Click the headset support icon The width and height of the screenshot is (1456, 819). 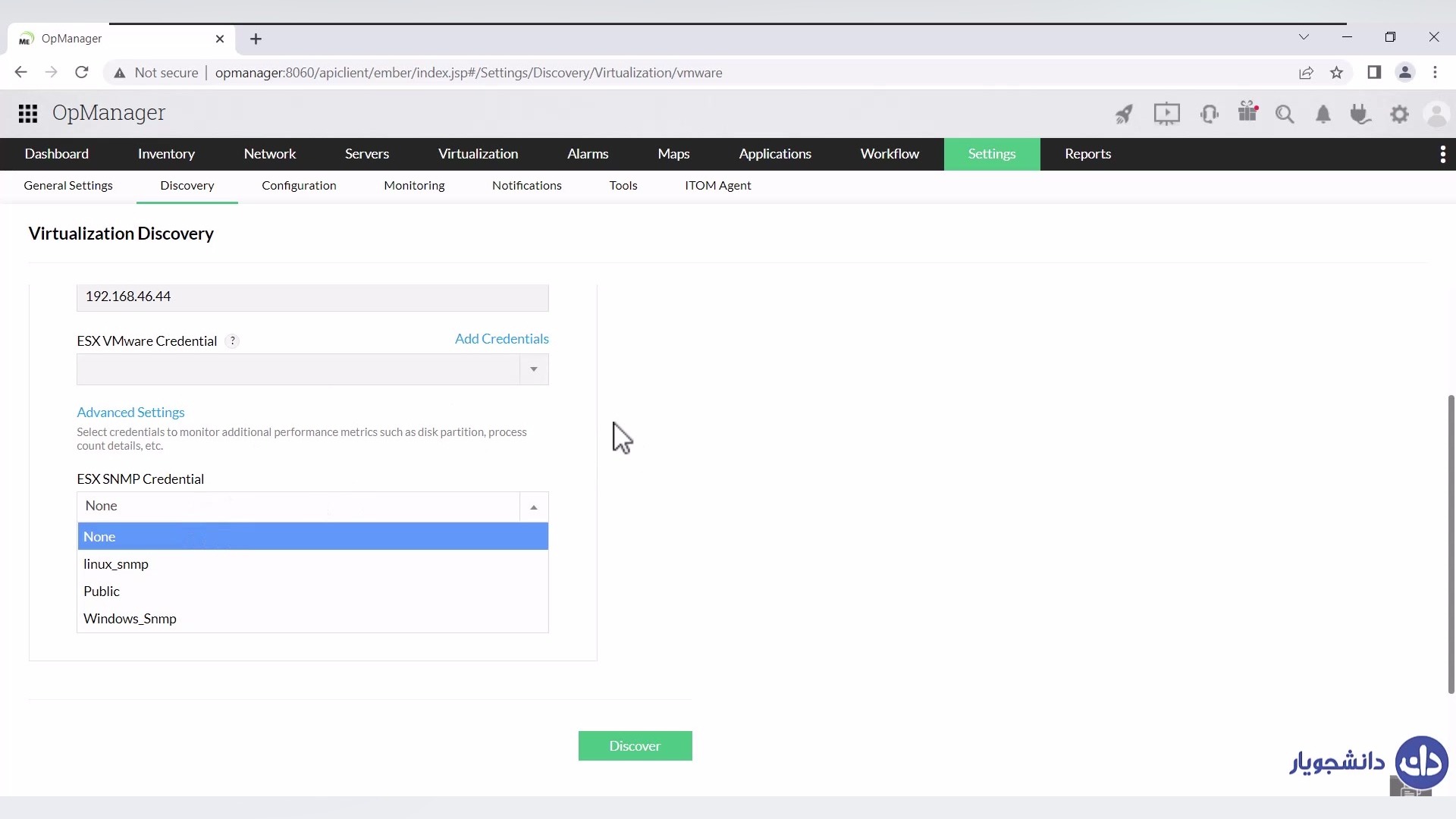point(1210,115)
